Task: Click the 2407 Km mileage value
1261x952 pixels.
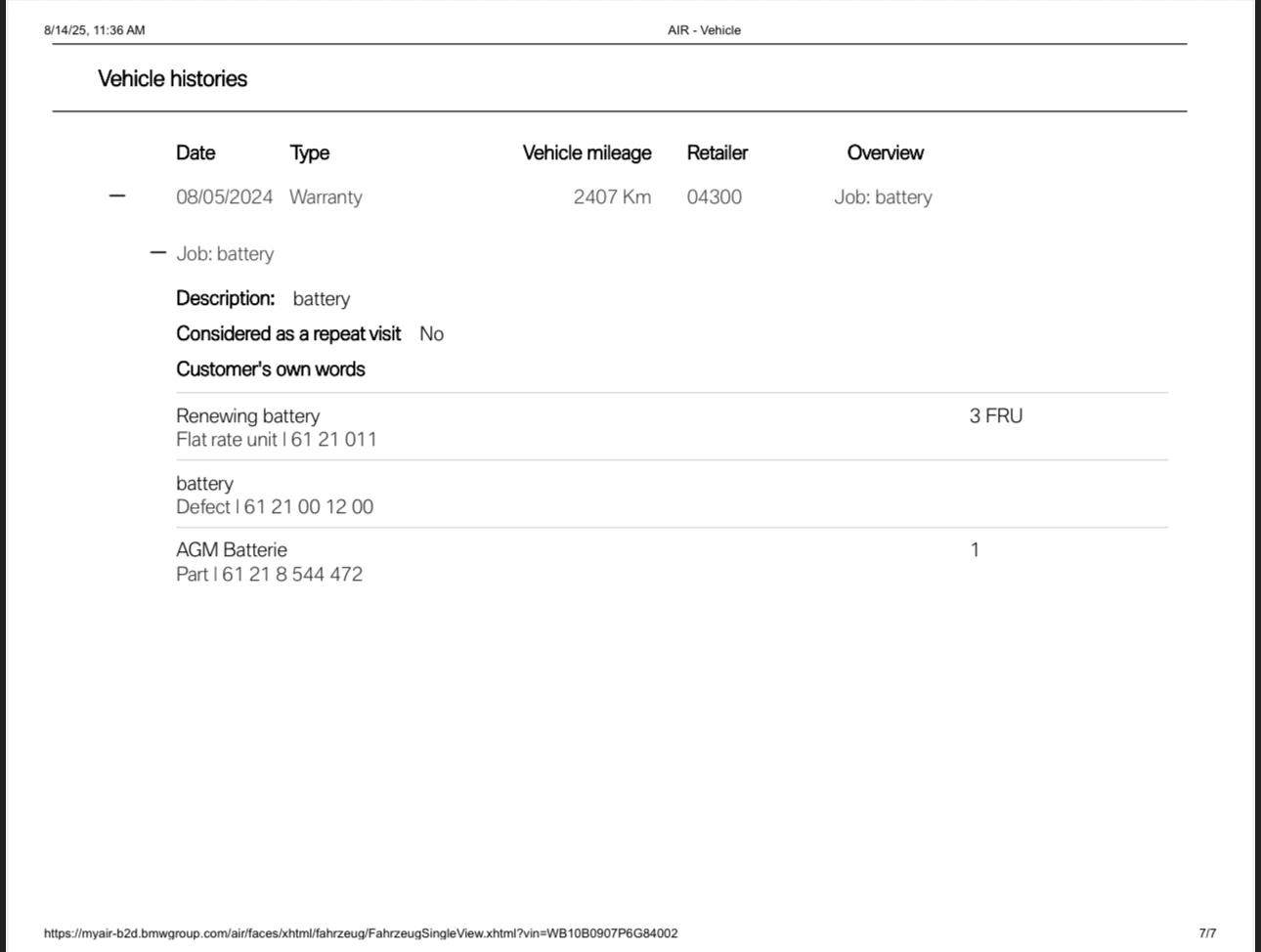Action: pos(612,196)
